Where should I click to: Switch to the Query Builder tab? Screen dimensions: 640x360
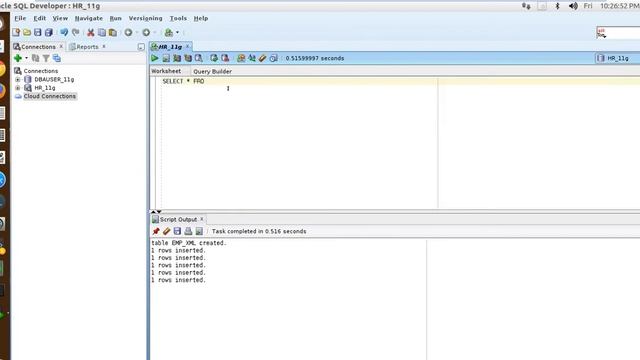pyautogui.click(x=212, y=71)
